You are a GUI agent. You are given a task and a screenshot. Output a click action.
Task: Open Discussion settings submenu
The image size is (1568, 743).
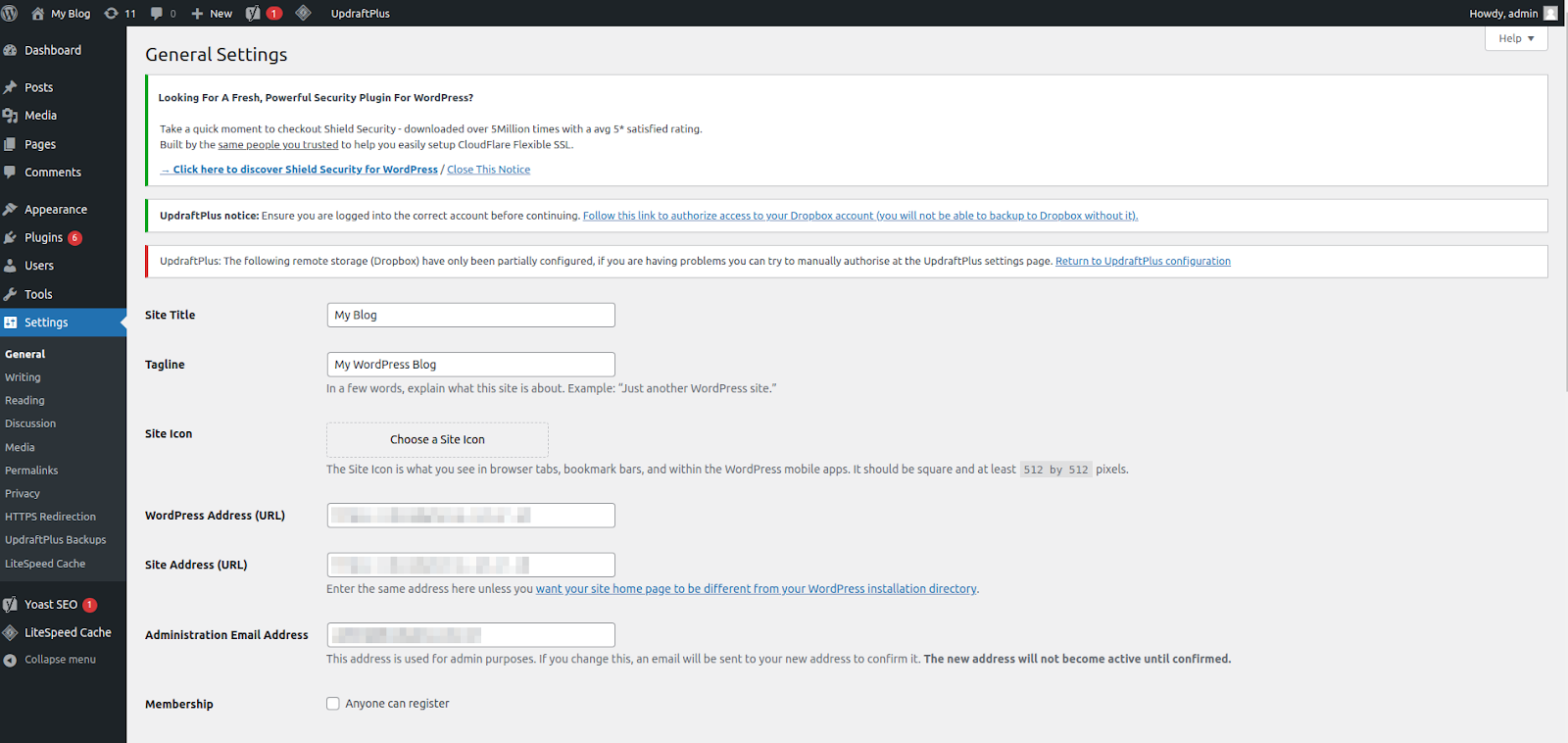(30, 423)
